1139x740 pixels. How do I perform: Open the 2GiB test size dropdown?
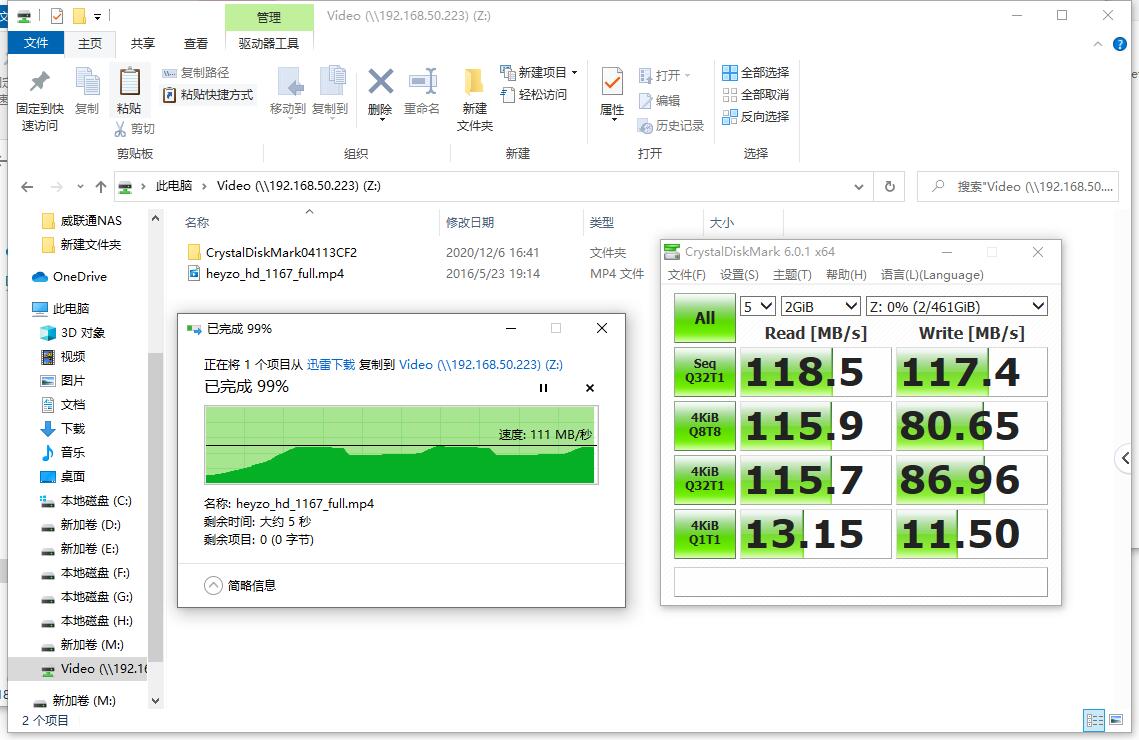click(820, 306)
